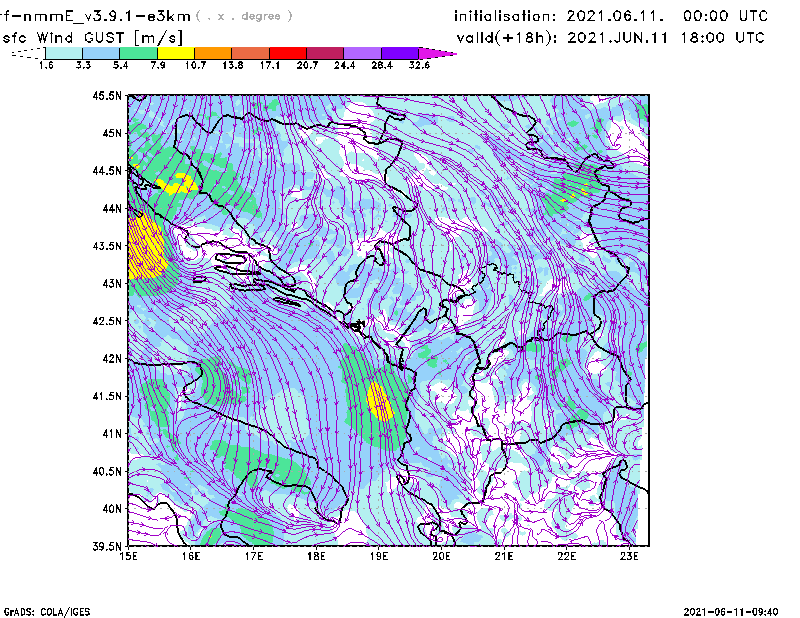Screen dimensions: 800x618
Task: Click the '2021-06-11-09:40' timestamp
Action: (x=731, y=612)
